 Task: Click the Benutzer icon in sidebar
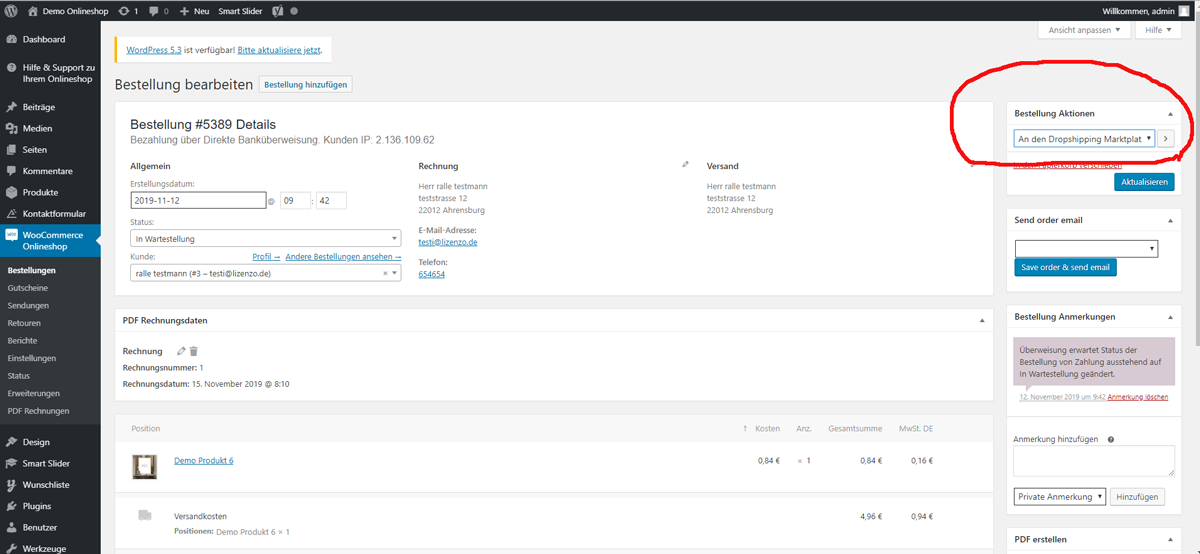pos(11,527)
